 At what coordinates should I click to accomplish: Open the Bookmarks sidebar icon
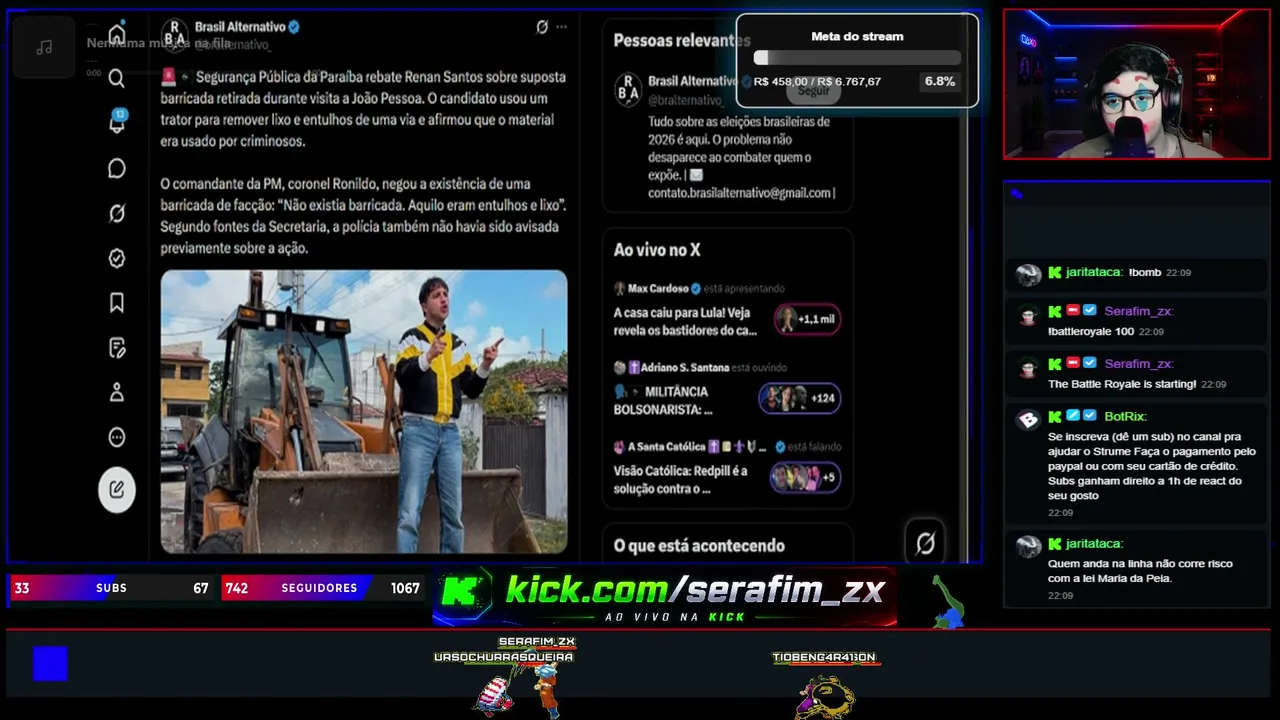click(x=117, y=302)
